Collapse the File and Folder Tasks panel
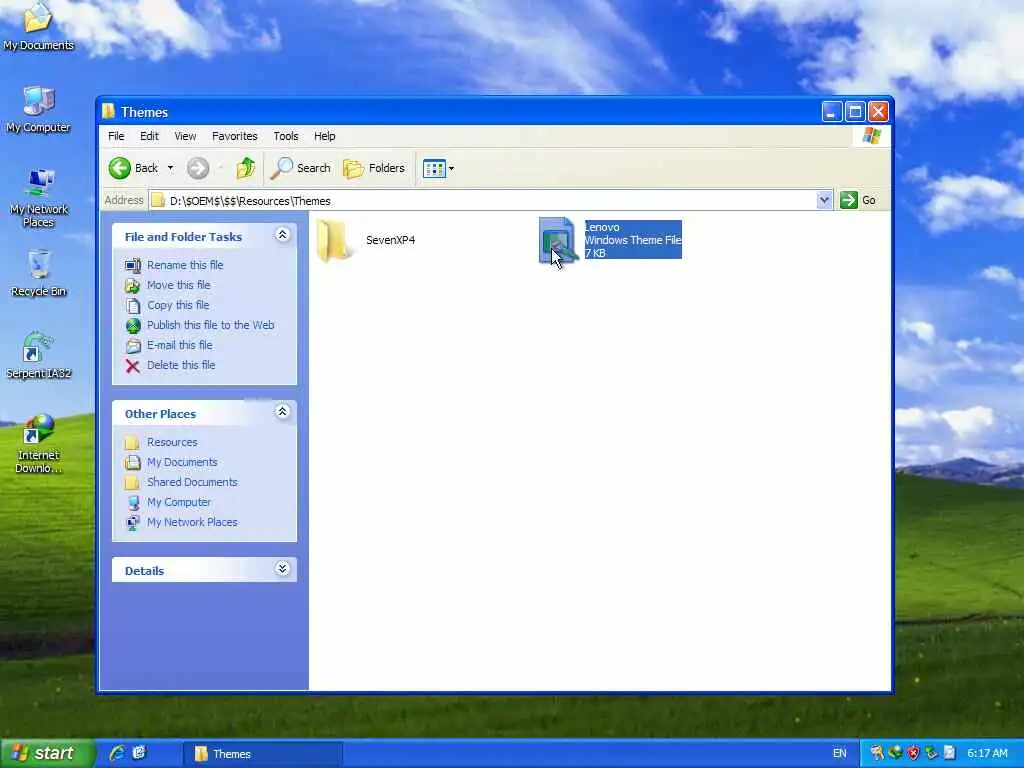This screenshot has width=1024, height=768. pos(282,235)
